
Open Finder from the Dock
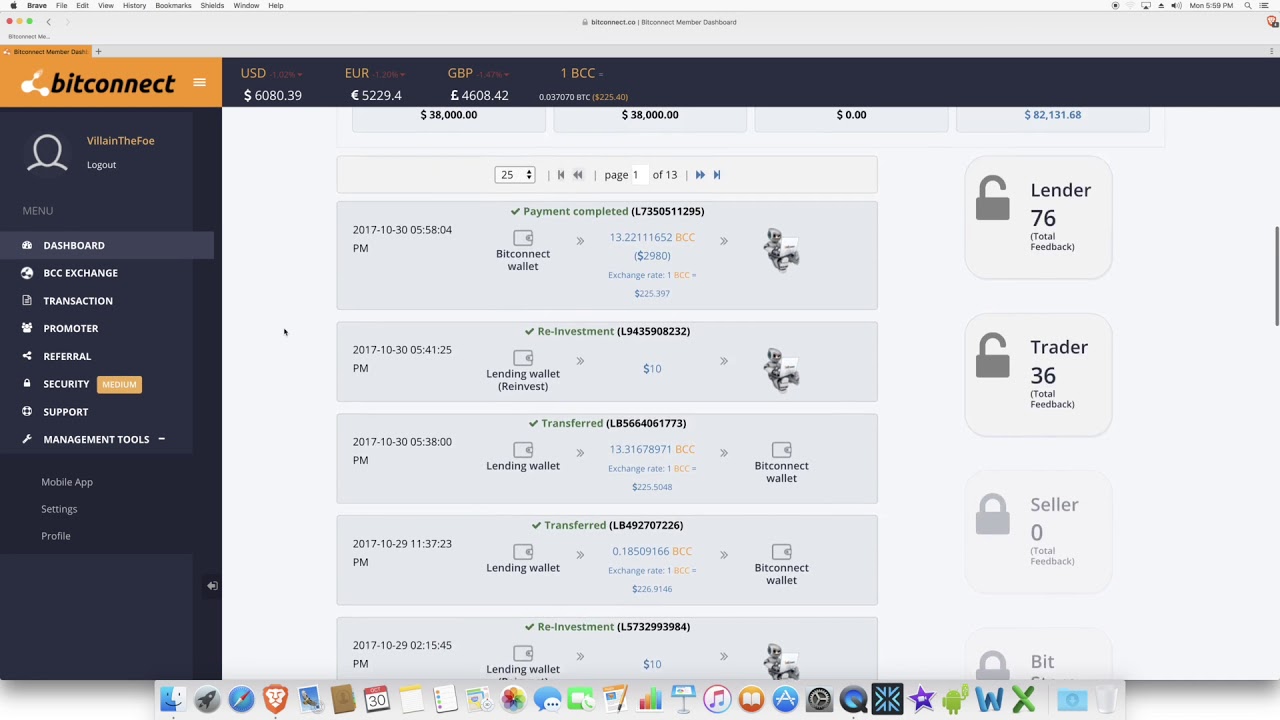pos(174,699)
